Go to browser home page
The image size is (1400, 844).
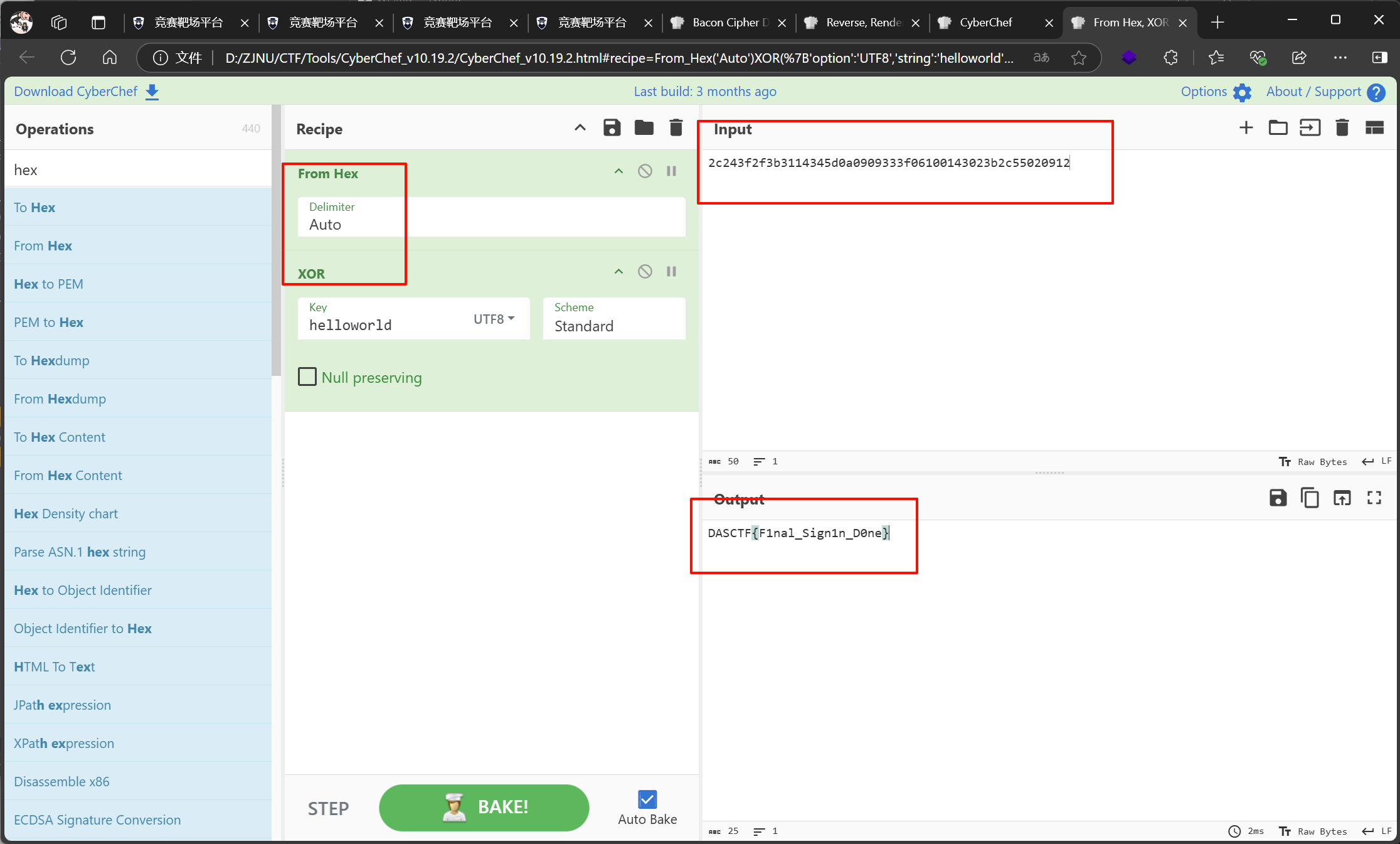pyautogui.click(x=110, y=58)
